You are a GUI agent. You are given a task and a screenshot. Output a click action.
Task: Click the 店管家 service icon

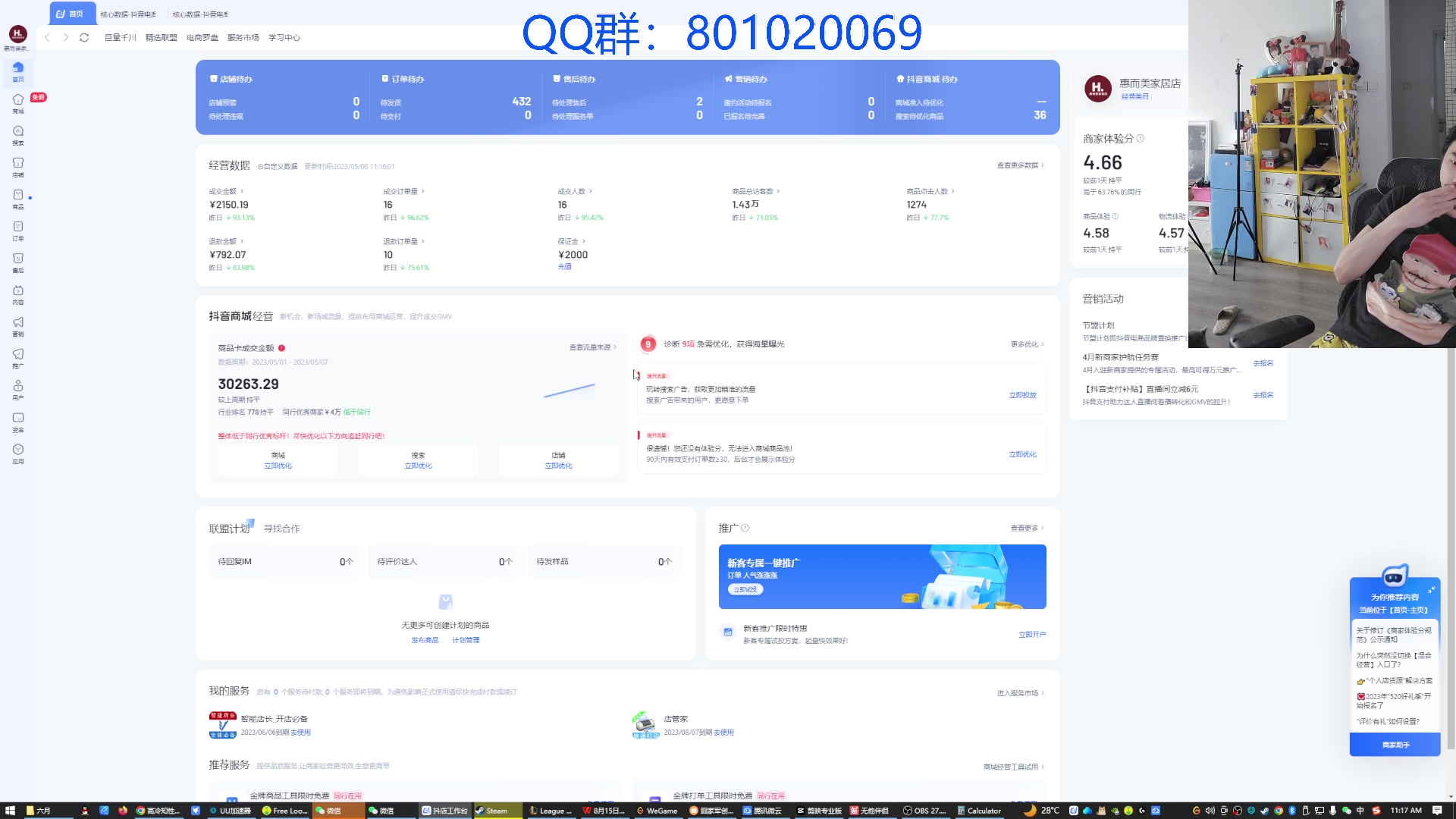(x=645, y=725)
